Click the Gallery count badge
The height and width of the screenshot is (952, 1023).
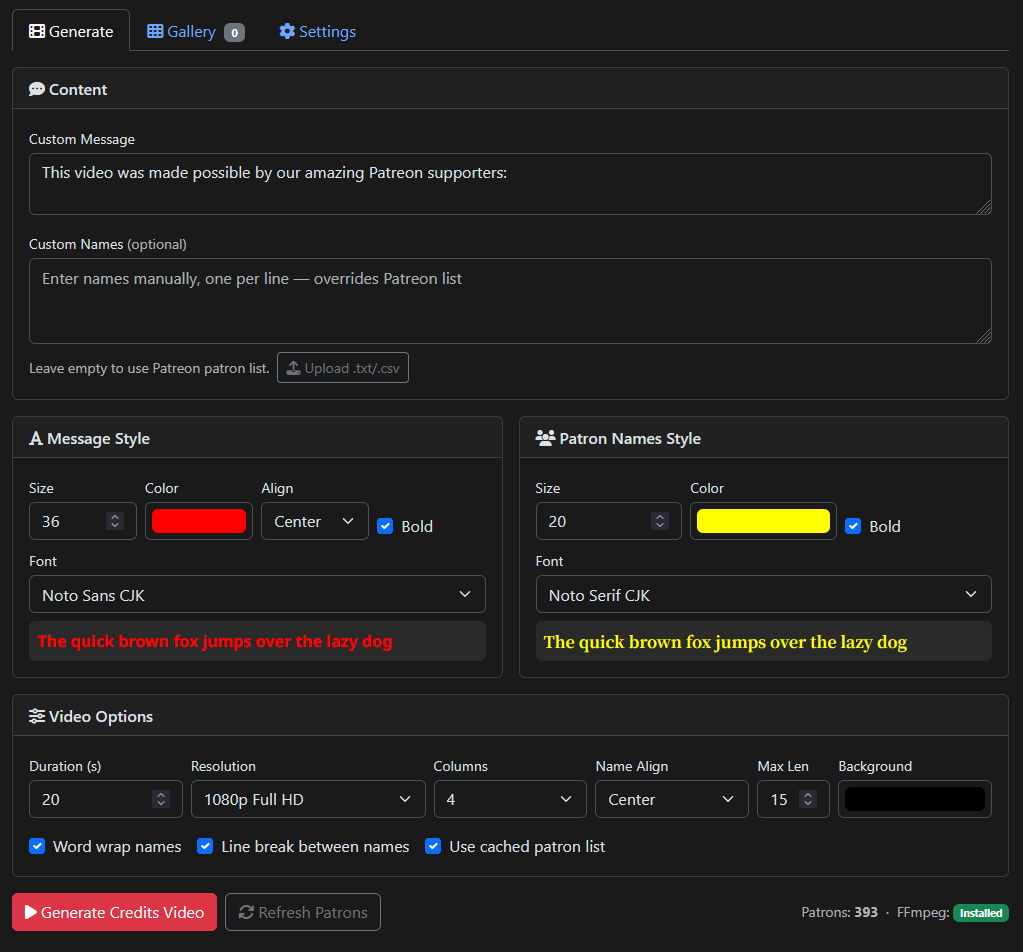click(x=234, y=33)
